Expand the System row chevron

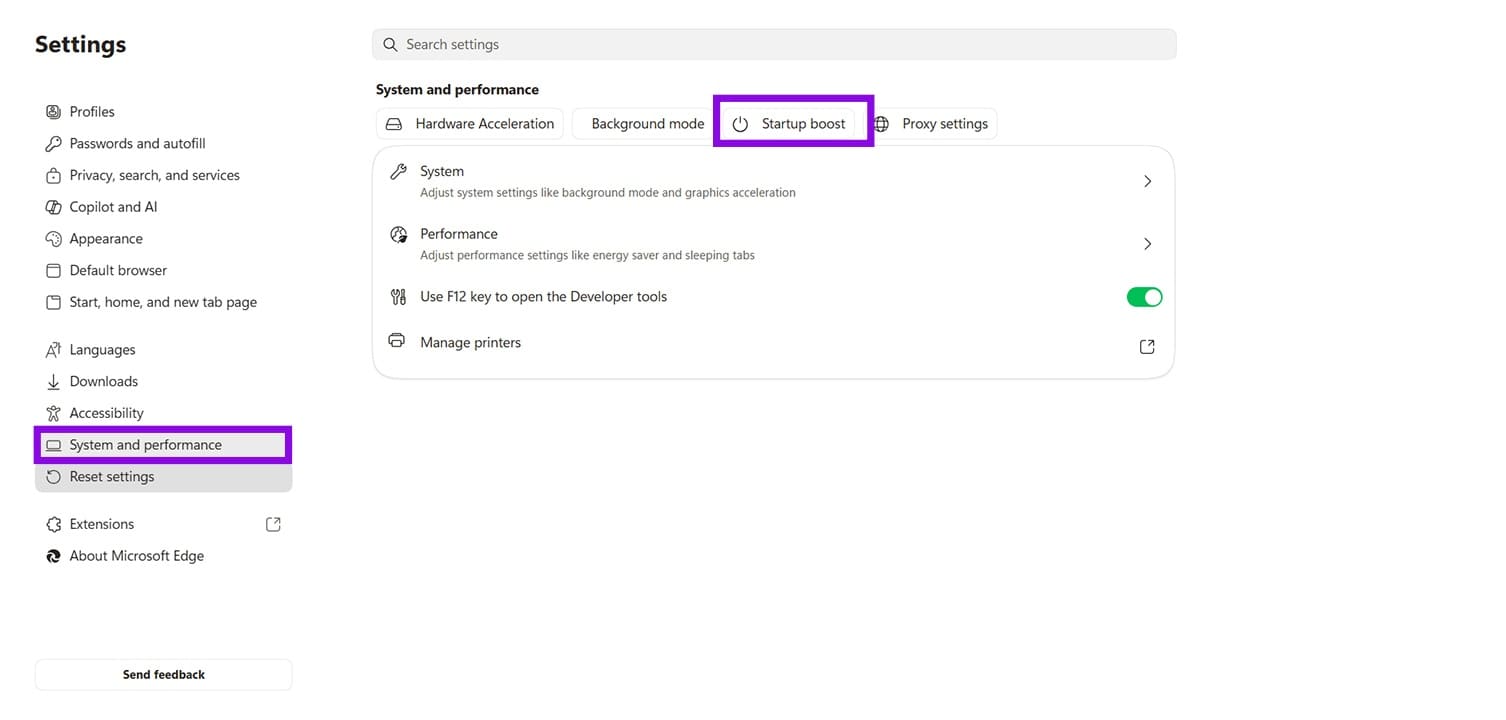point(1147,182)
